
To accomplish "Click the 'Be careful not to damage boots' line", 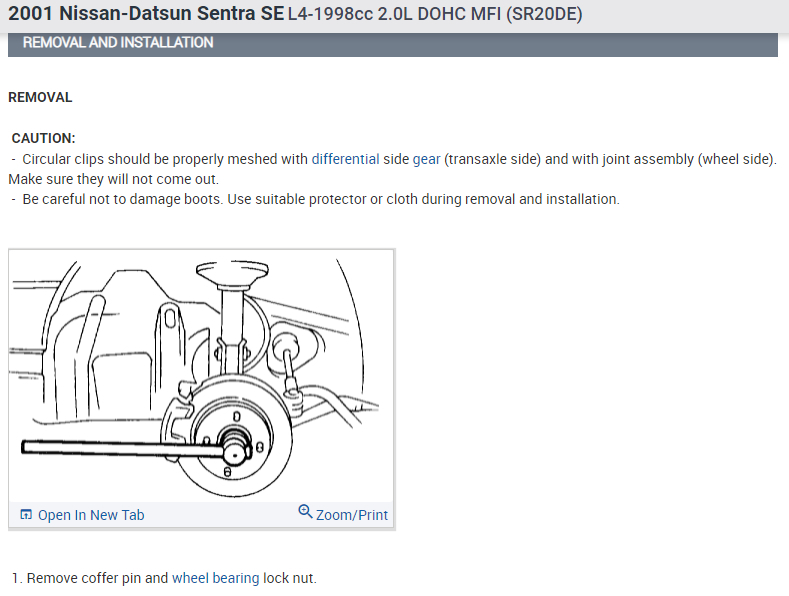I will [x=315, y=199].
